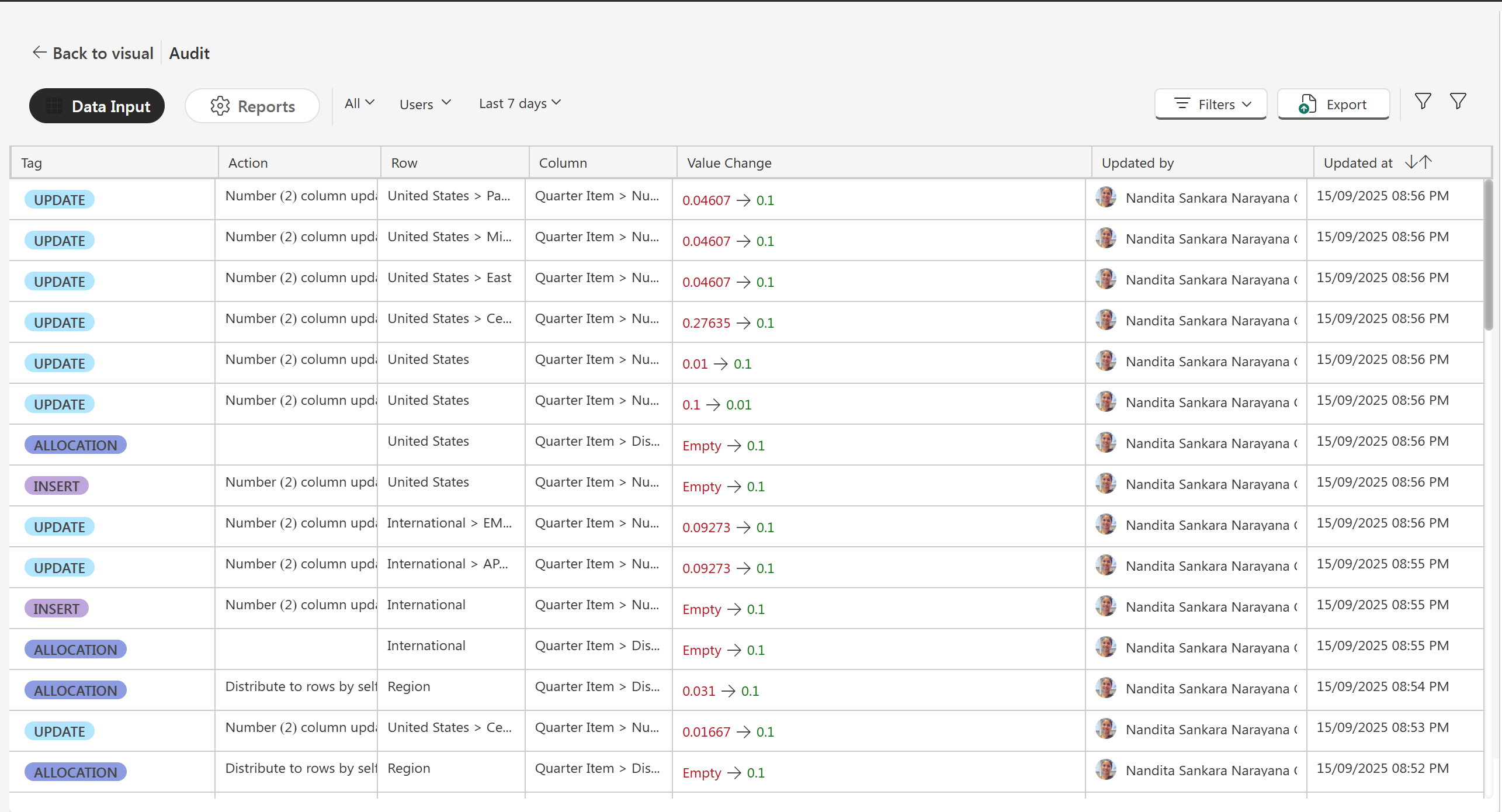Open the Last 7 days dropdown
This screenshot has height=812, width=1502.
519,103
